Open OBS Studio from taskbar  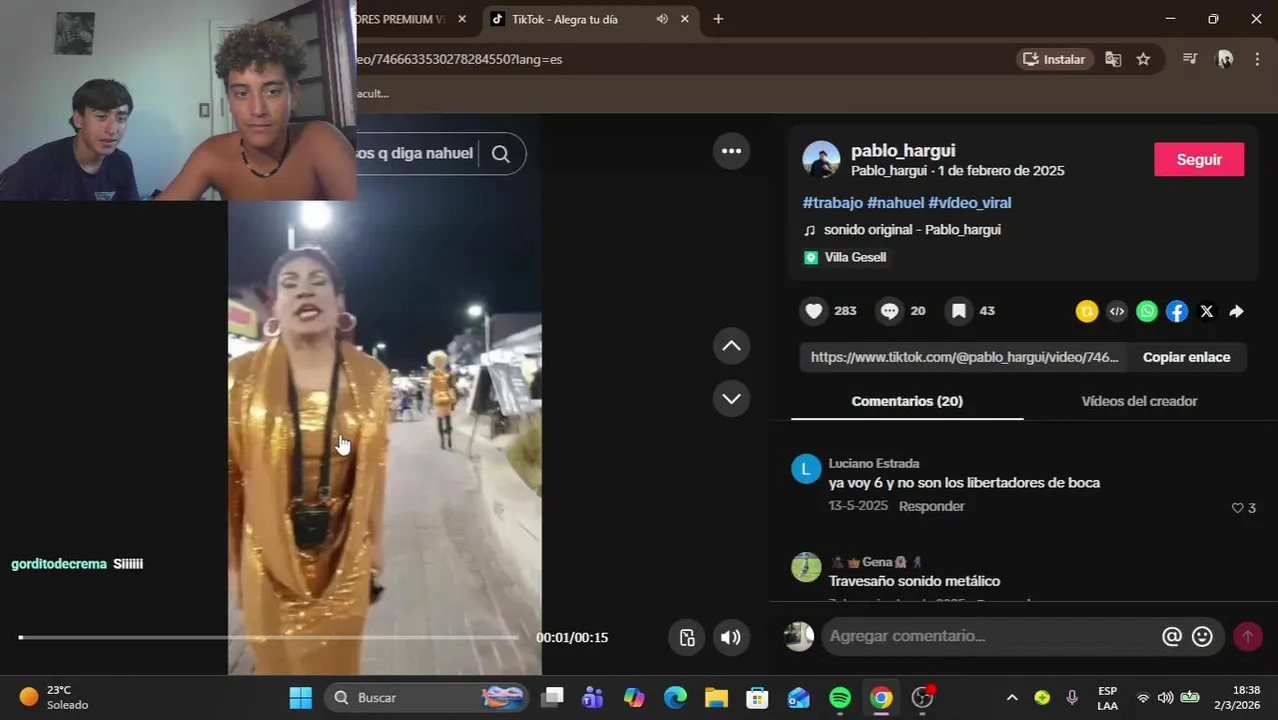922,697
